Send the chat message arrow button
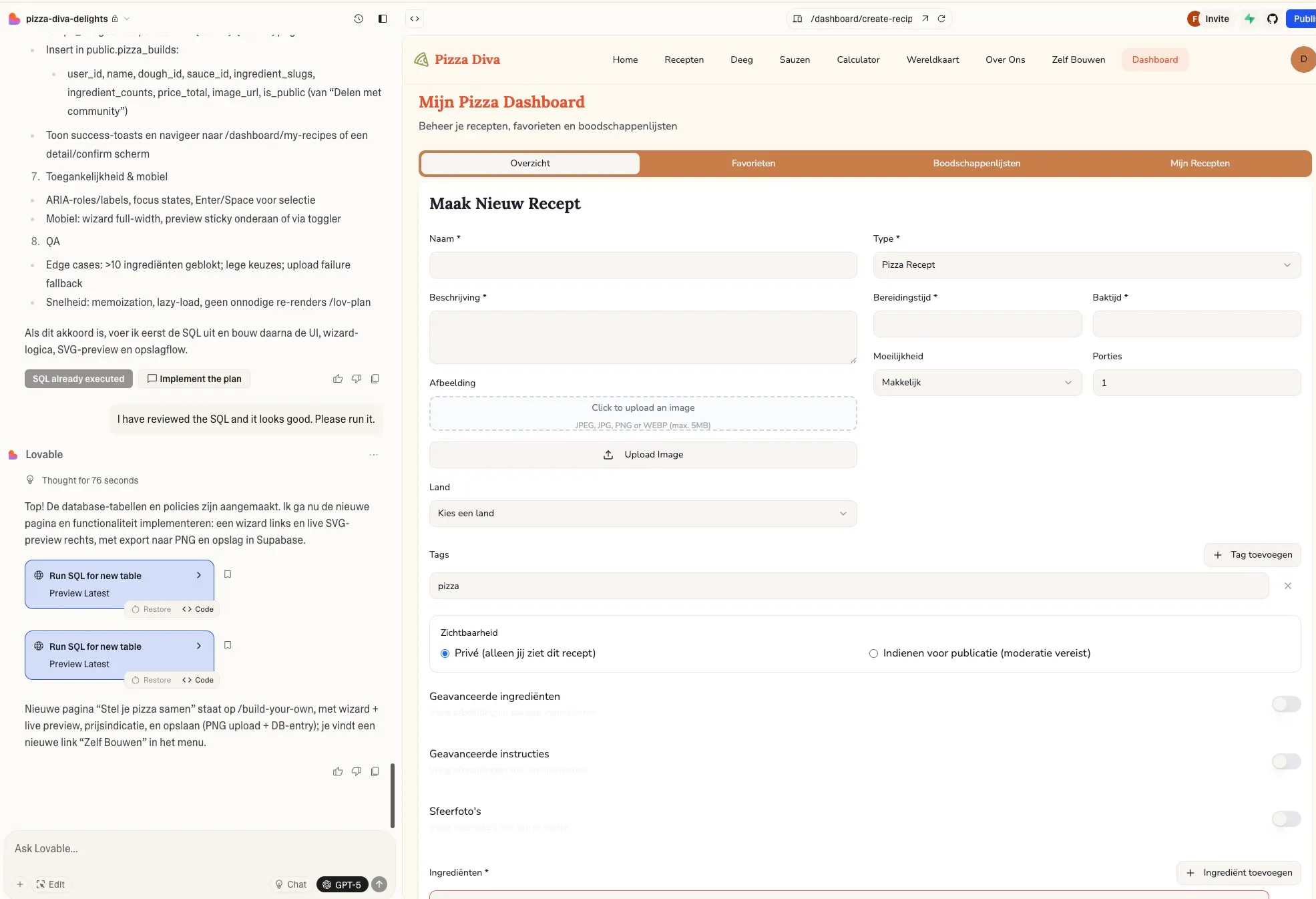This screenshot has width=1316, height=899. 379,884
